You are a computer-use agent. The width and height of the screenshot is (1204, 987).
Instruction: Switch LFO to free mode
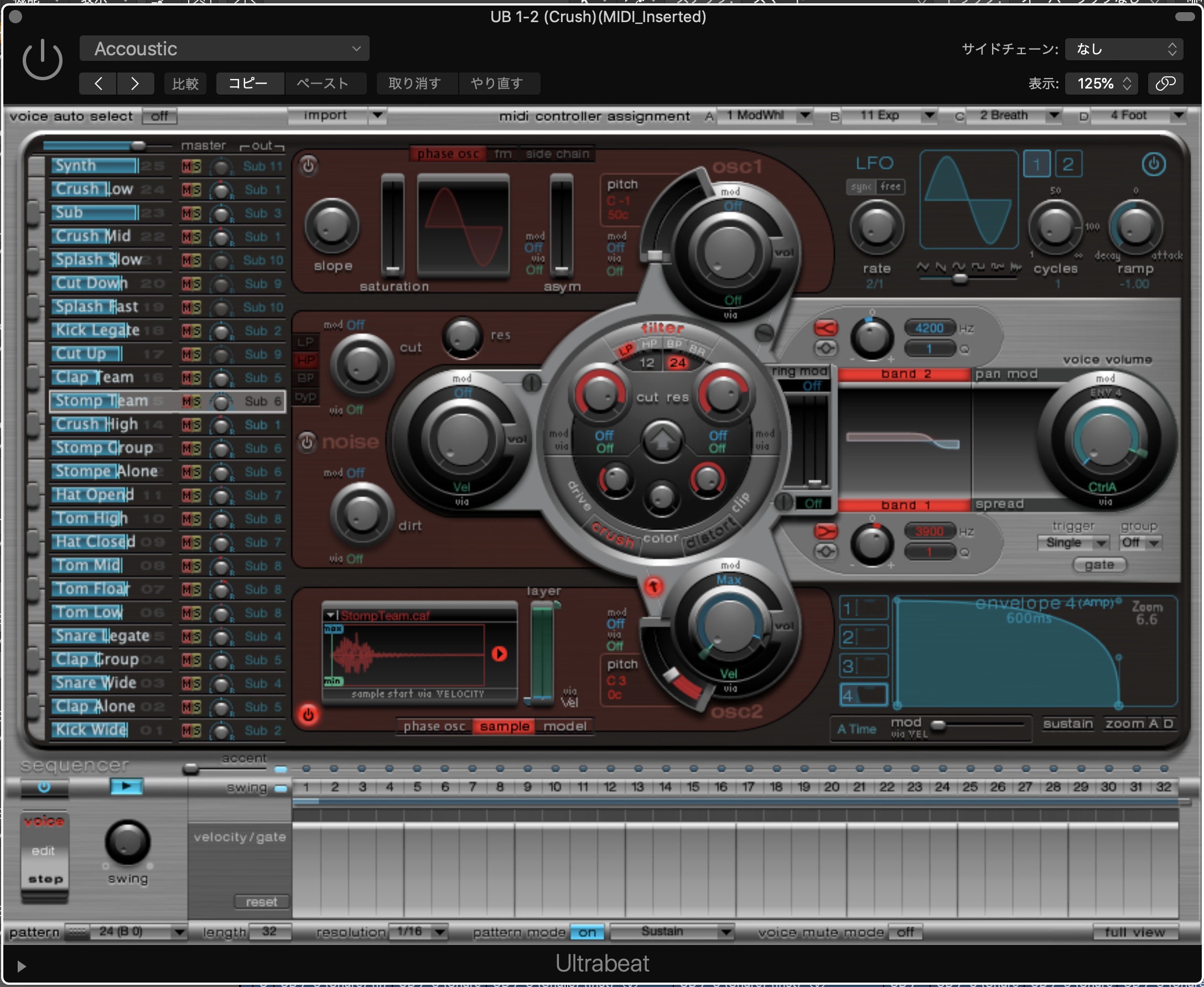click(890, 186)
